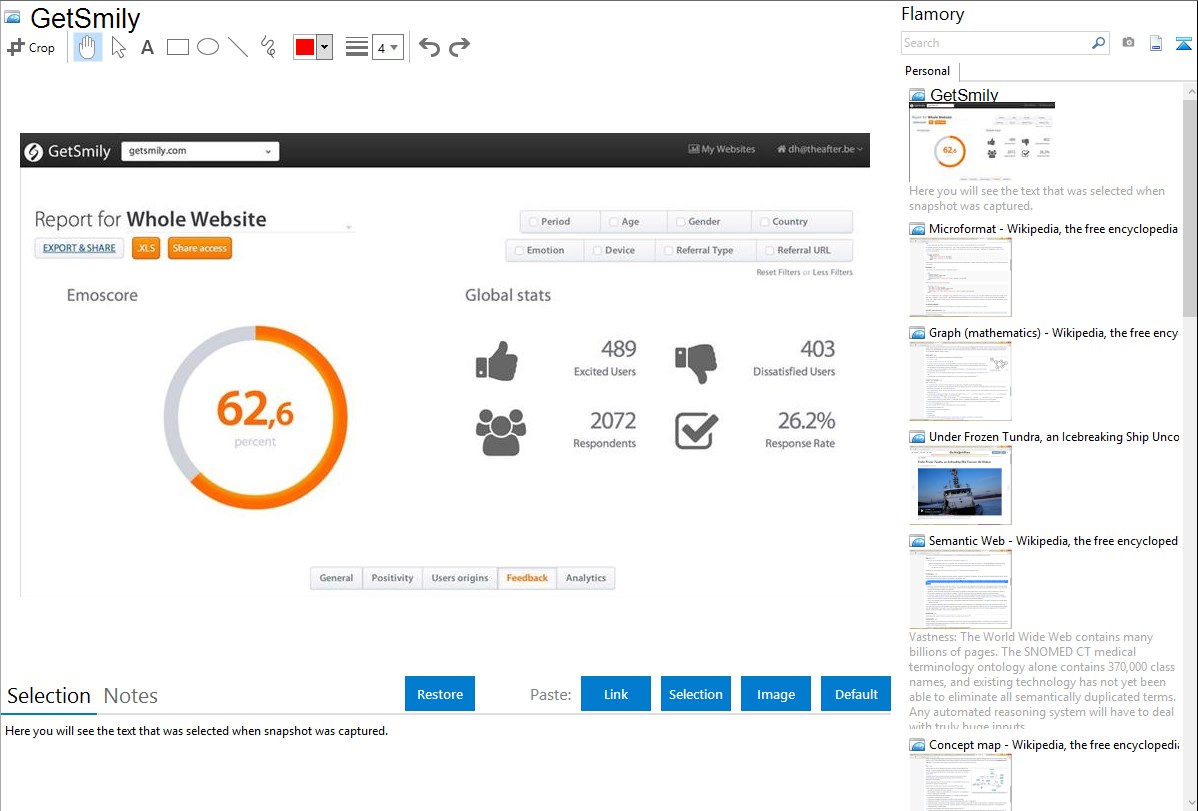Click the snapshot icon beside Microformat title
Screen dimensions: 1198x811
tap(917, 229)
